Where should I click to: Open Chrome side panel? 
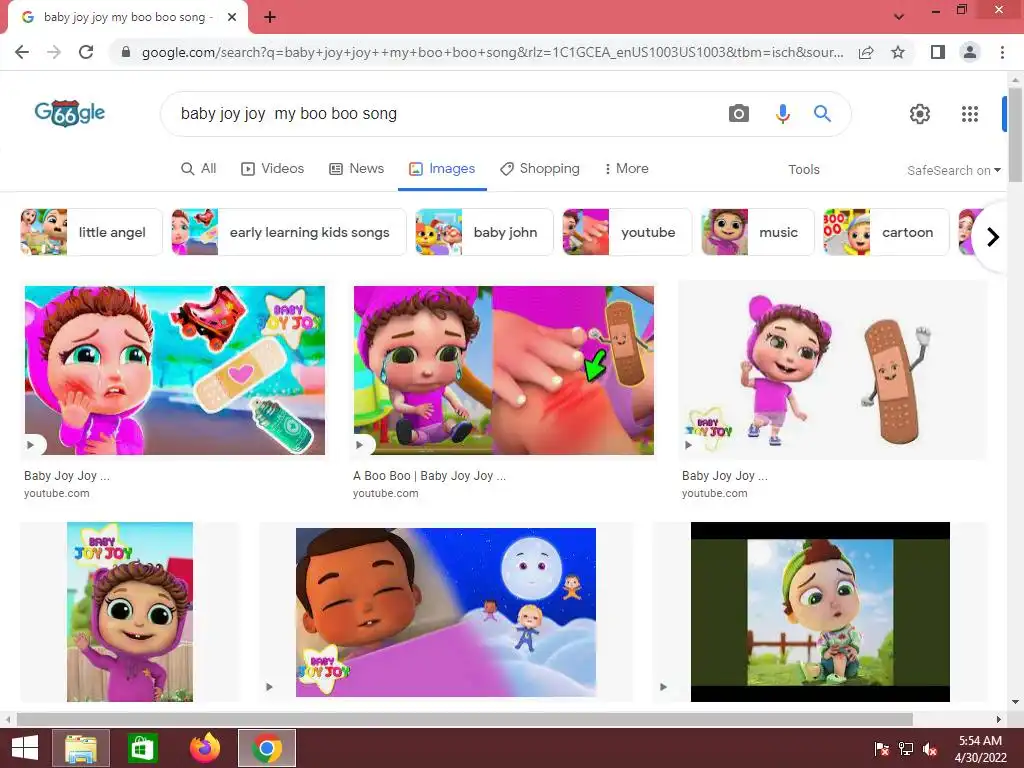pos(938,52)
